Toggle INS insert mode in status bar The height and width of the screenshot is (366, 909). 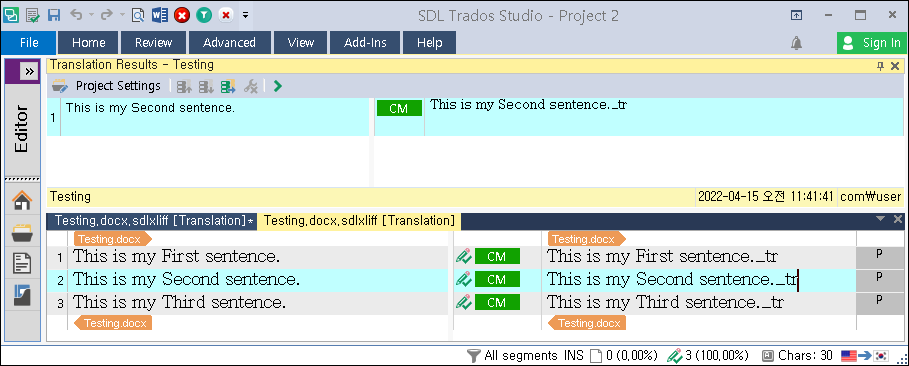pyautogui.click(x=574, y=355)
